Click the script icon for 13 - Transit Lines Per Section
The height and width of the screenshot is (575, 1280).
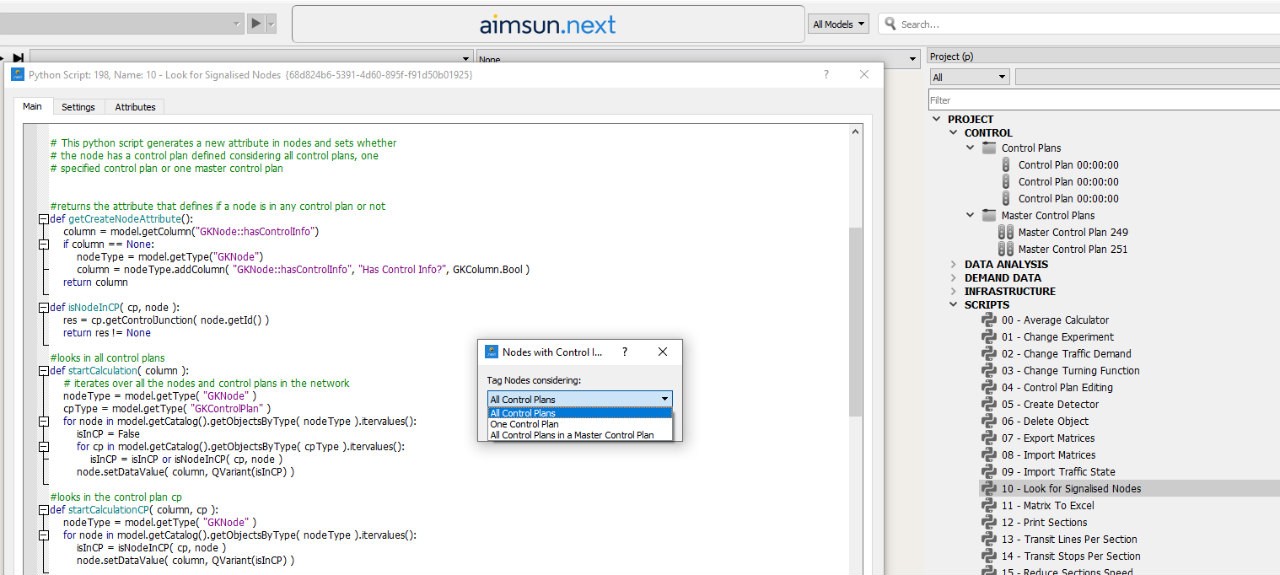coord(990,539)
